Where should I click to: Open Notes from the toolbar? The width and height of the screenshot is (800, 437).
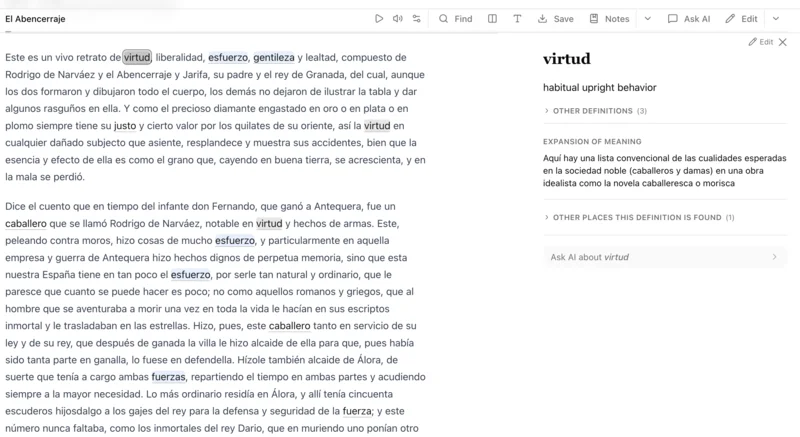click(609, 19)
